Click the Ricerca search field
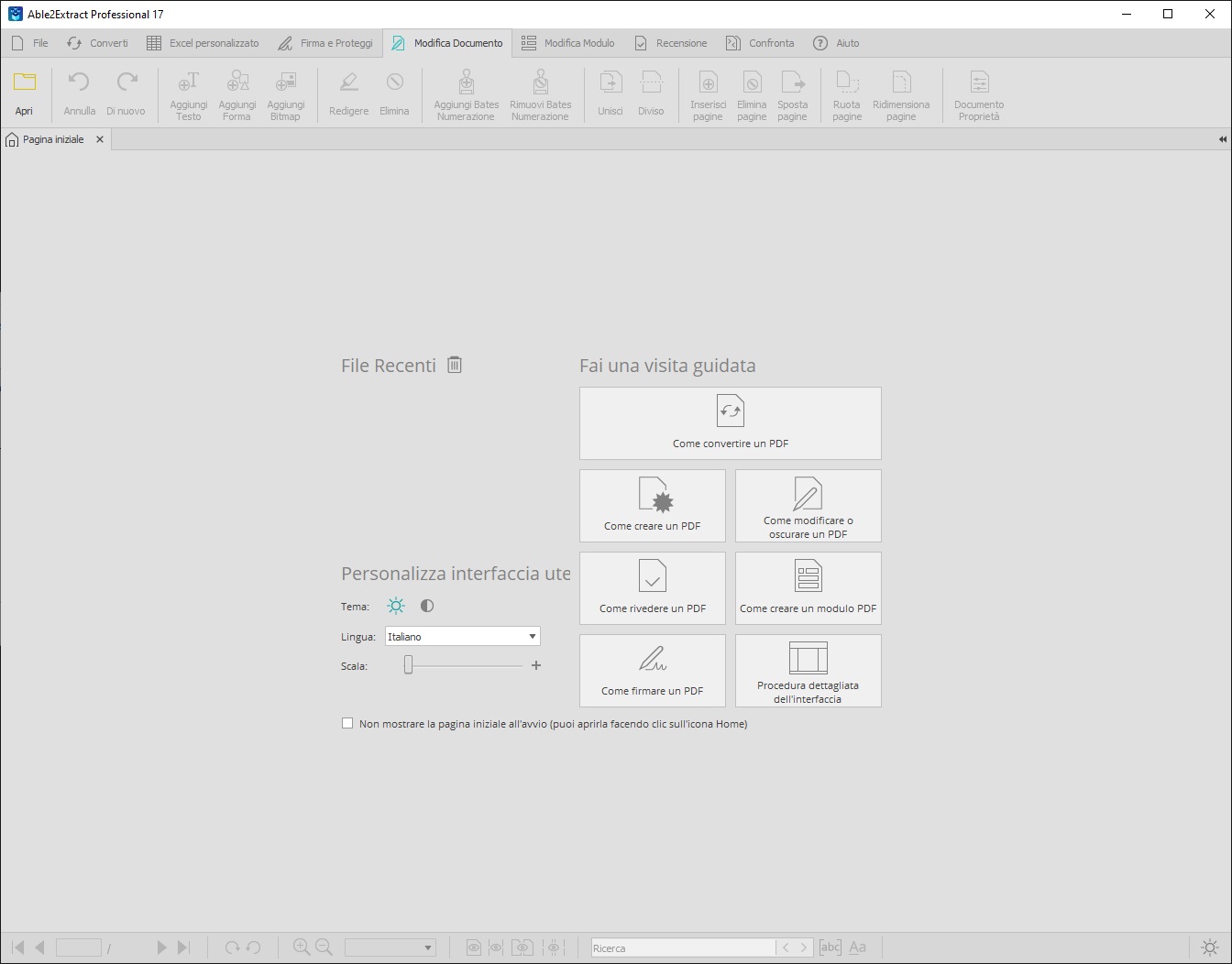1232x964 pixels. (683, 948)
